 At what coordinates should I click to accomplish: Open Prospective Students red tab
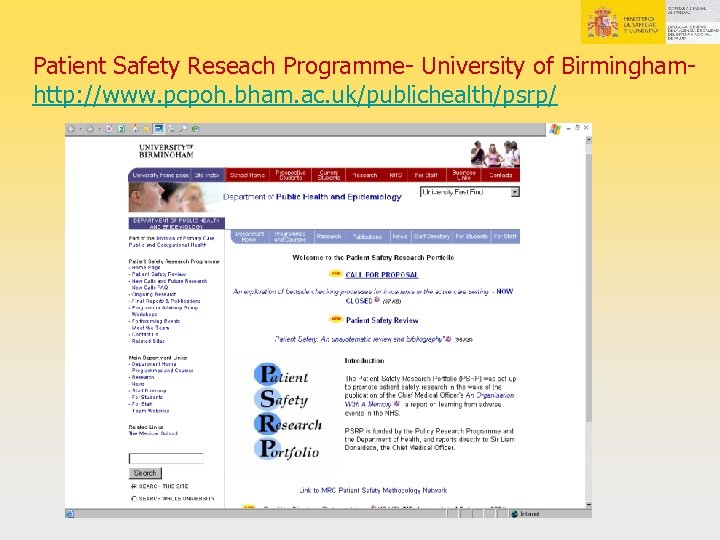click(x=290, y=175)
